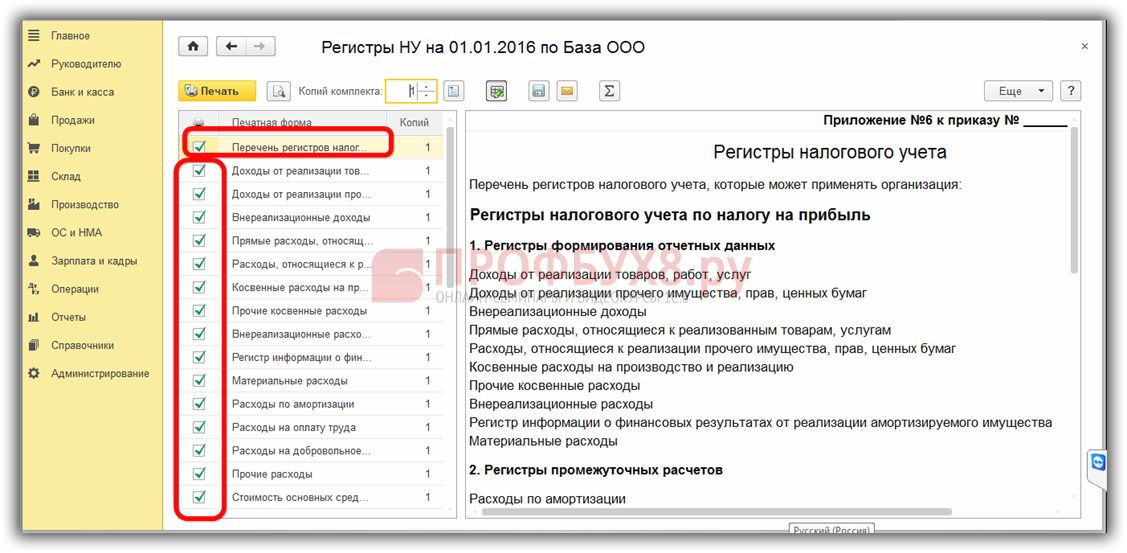Open the 'Зарплата и кадры' section

click(94, 261)
